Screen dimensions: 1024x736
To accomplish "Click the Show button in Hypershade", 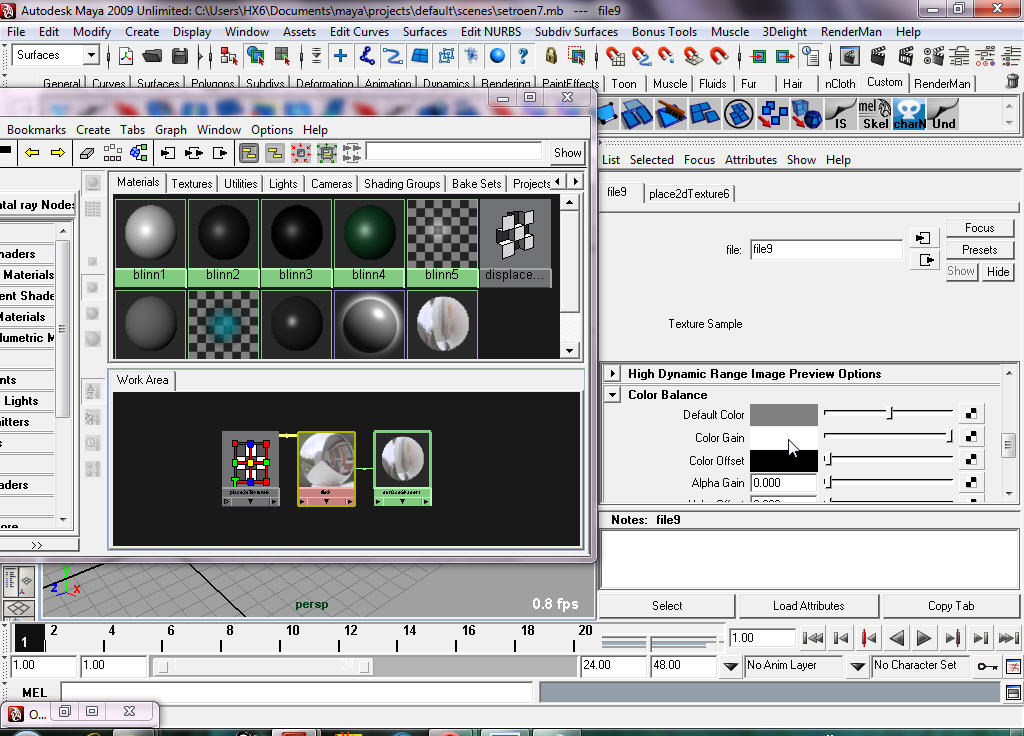I will [x=567, y=153].
